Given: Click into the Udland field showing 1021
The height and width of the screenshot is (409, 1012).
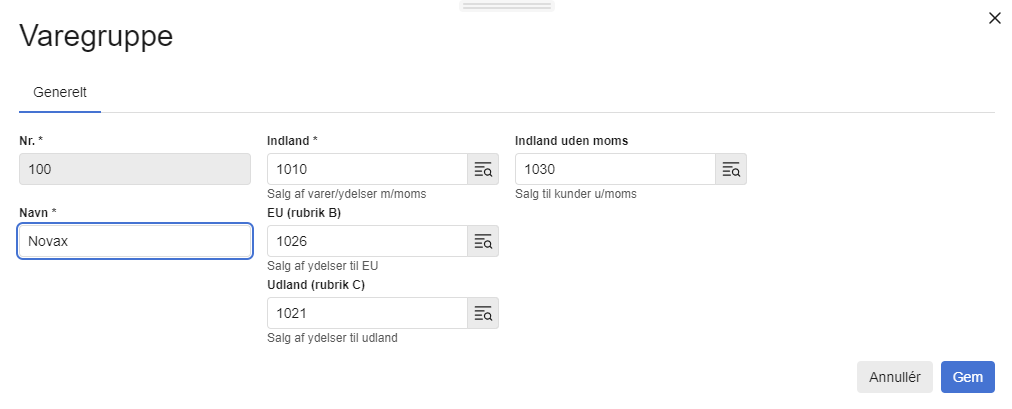Looking at the screenshot, I should pyautogui.click(x=367, y=314).
